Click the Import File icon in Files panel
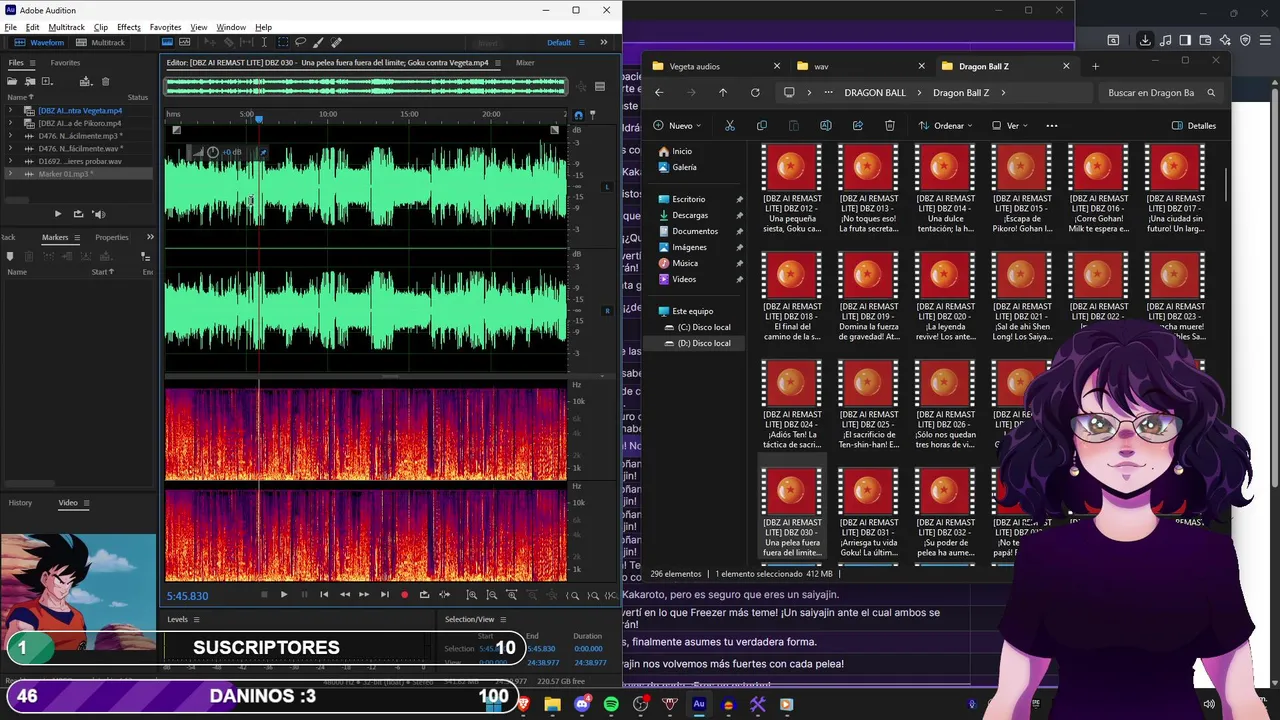 30,81
